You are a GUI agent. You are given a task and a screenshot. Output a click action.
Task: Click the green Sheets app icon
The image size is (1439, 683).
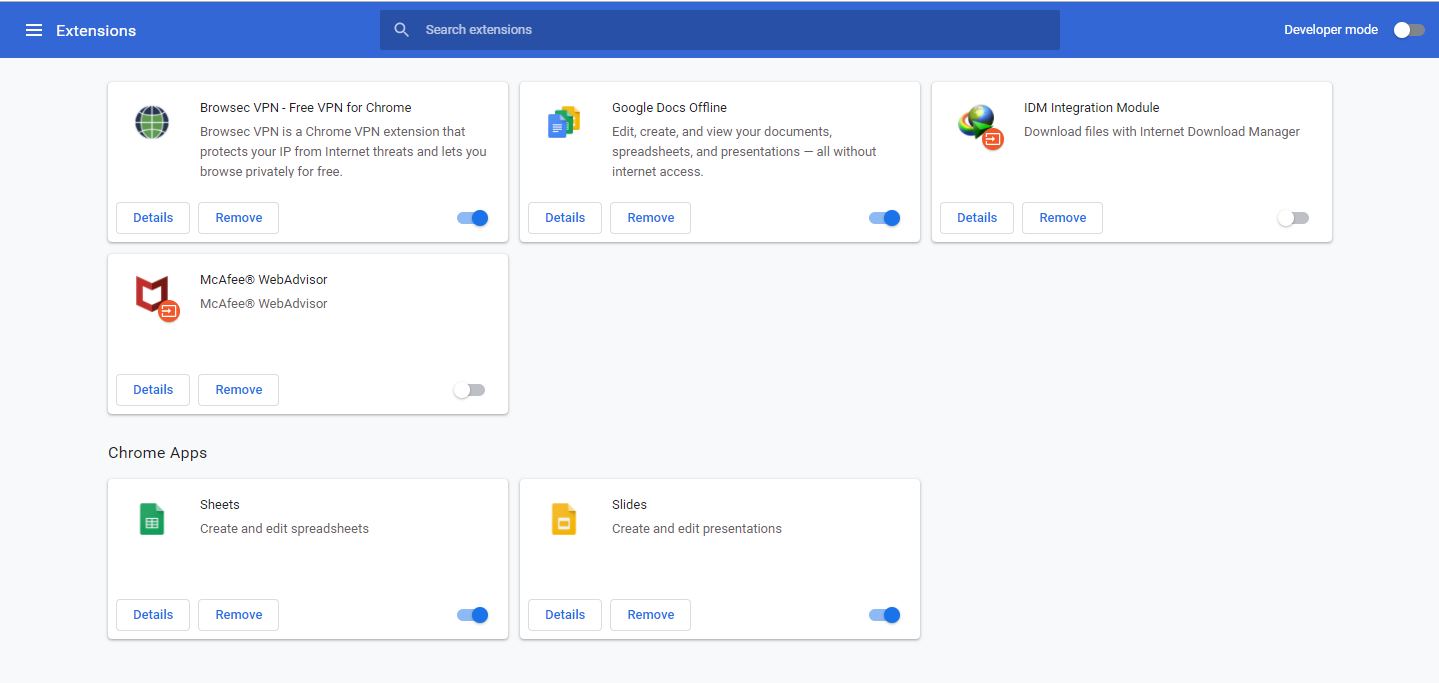coord(152,520)
